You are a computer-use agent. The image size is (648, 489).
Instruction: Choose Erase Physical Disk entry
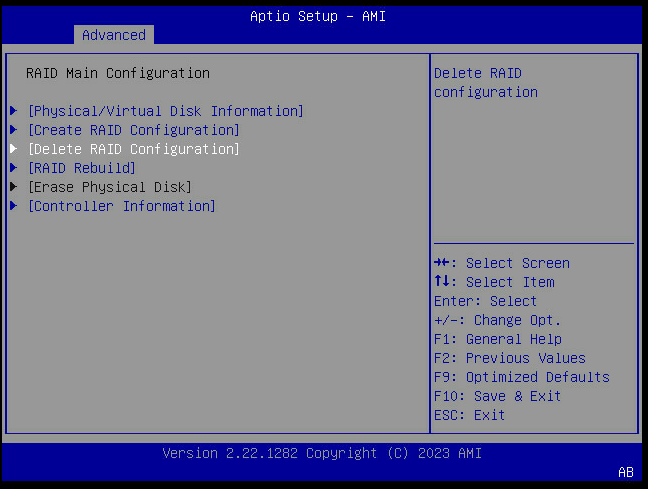pos(110,187)
